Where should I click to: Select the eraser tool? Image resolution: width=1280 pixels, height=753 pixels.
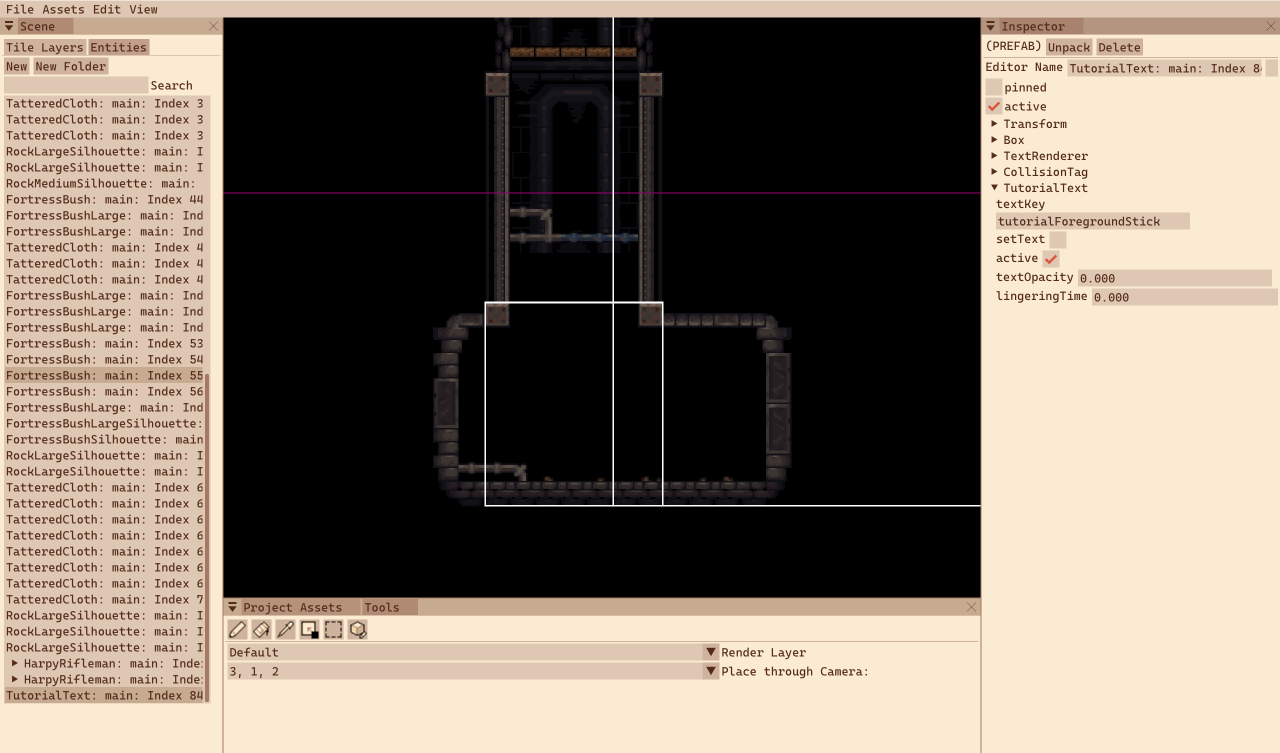[x=261, y=629]
